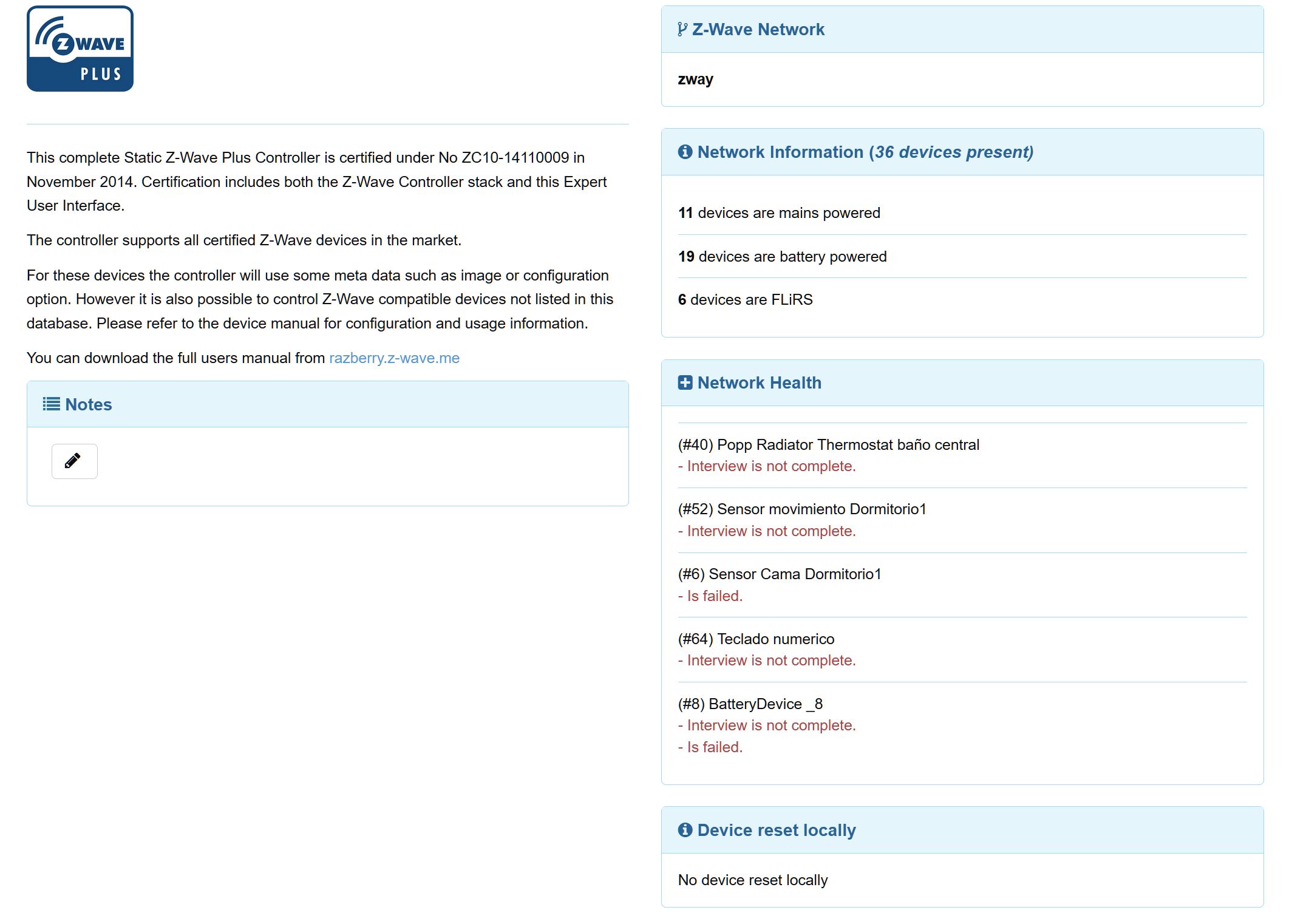
Task: Click the Network Health plus icon
Action: click(x=685, y=382)
